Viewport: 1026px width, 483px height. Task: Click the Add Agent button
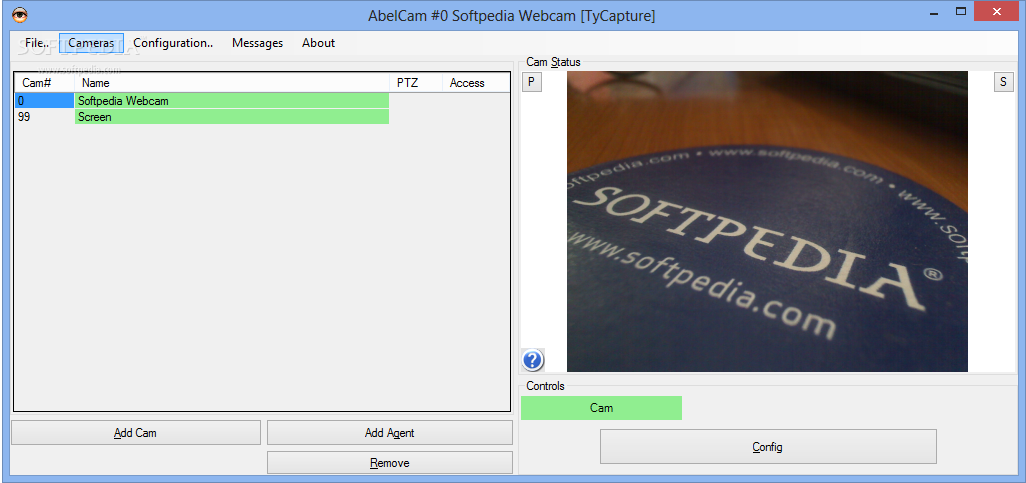click(389, 433)
